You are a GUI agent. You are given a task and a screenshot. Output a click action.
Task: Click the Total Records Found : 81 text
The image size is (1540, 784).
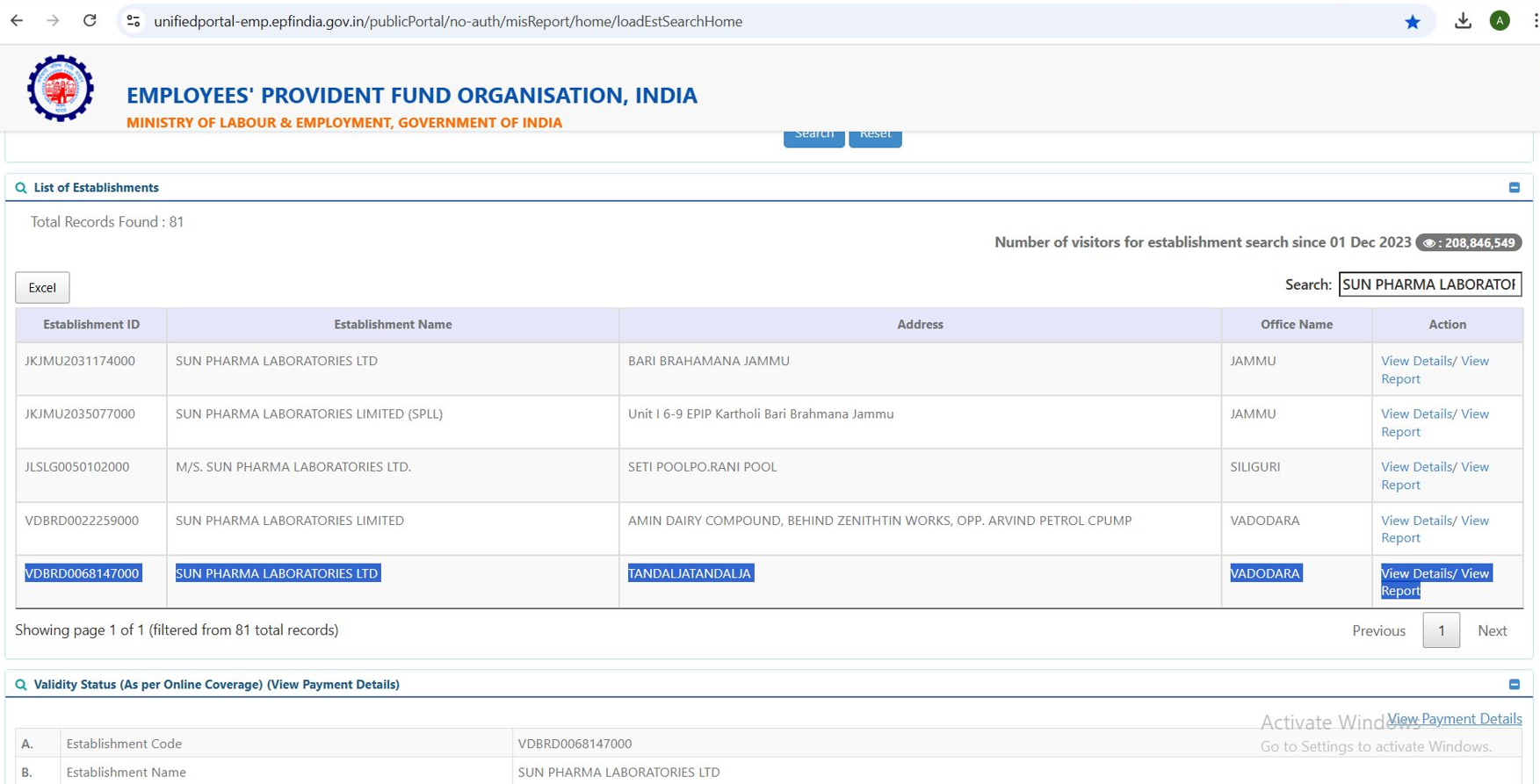tap(107, 222)
